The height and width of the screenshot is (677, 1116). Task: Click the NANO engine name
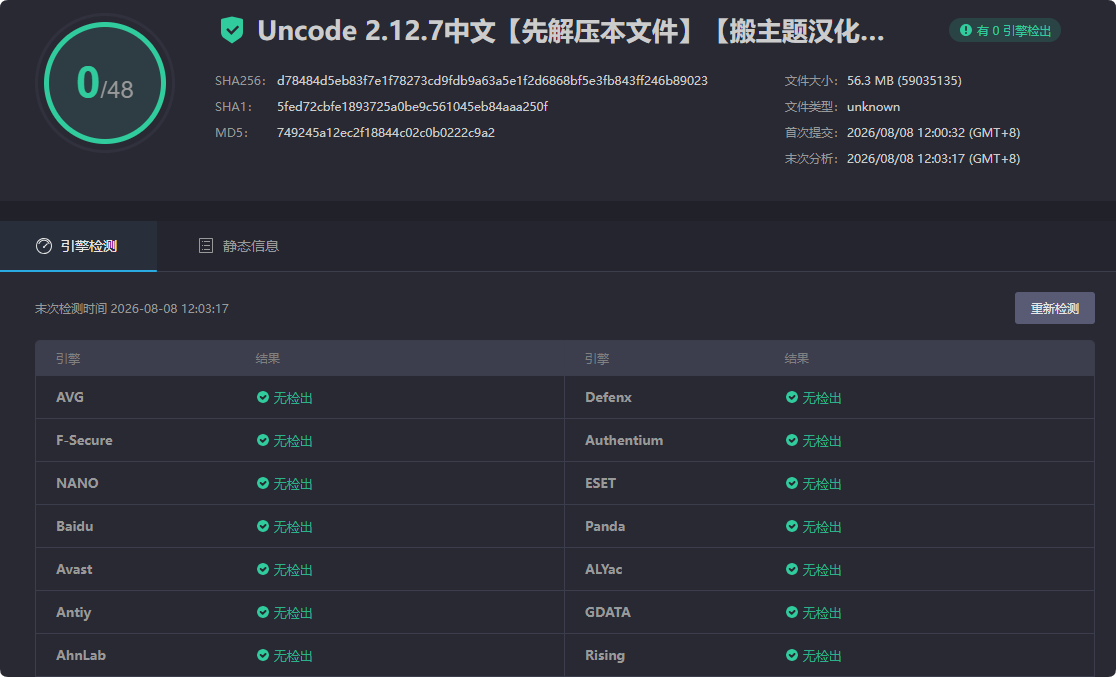click(77, 483)
